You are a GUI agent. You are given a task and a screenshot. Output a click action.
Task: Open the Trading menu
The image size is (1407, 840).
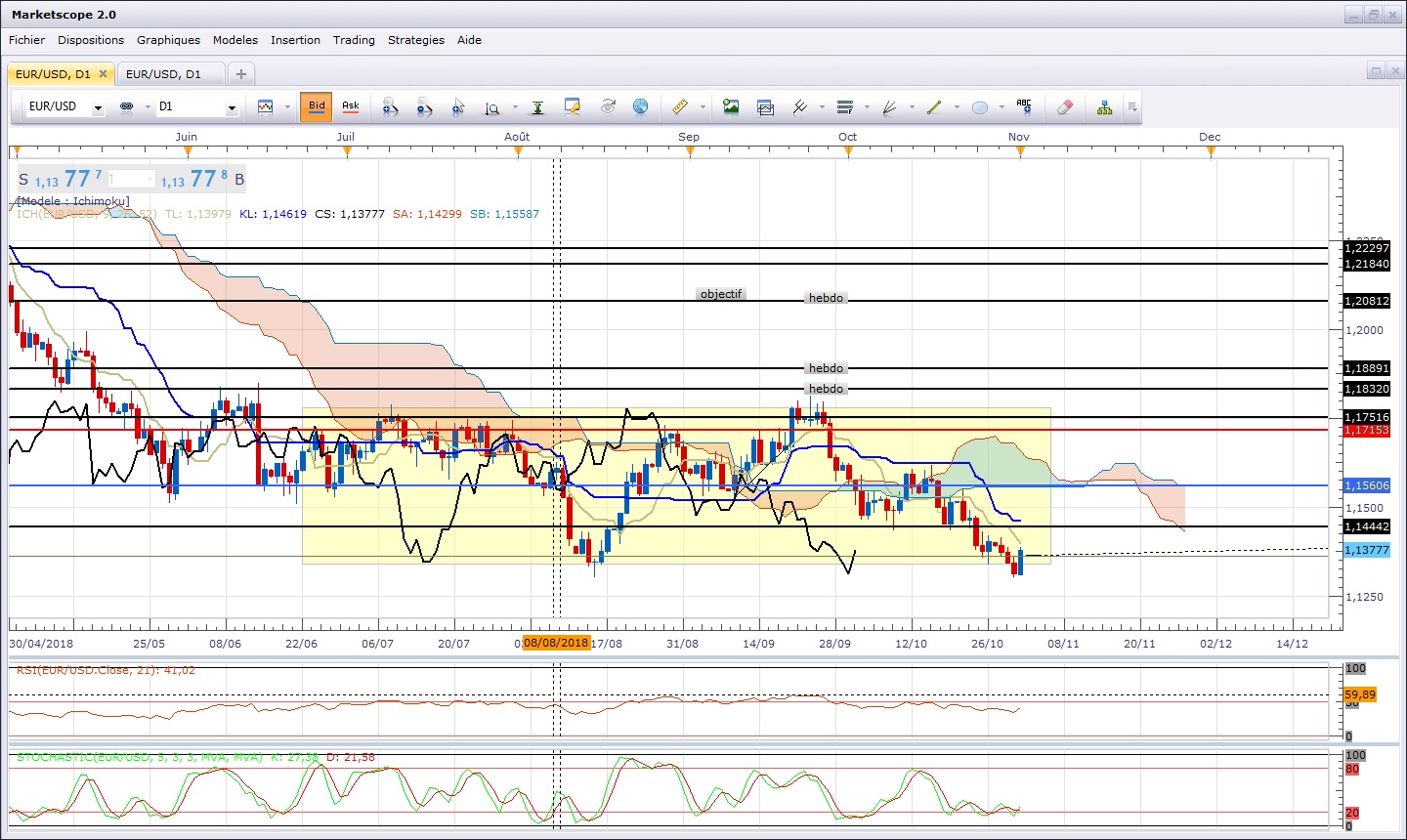click(x=354, y=40)
